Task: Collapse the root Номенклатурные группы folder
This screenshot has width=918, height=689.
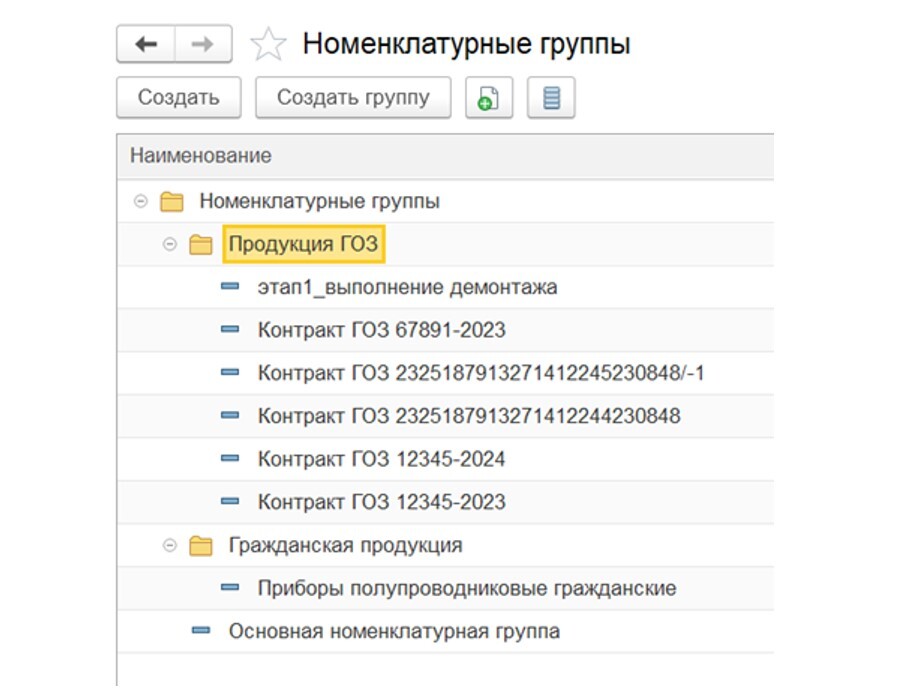Action: click(x=141, y=201)
